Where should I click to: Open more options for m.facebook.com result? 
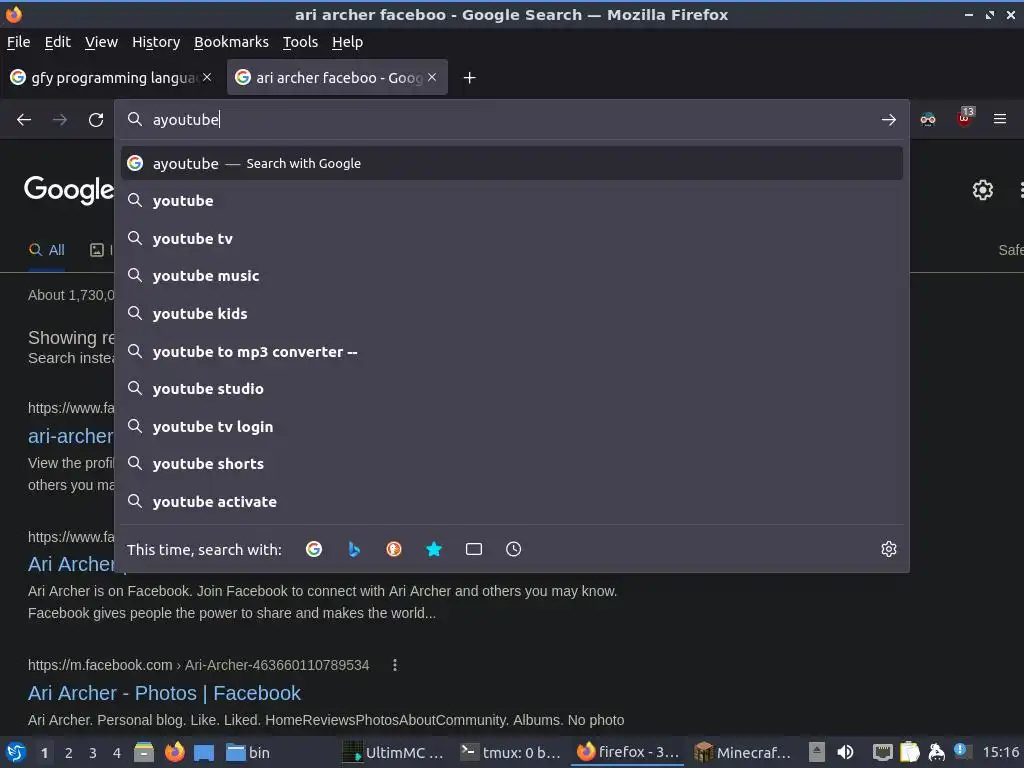pyautogui.click(x=394, y=665)
